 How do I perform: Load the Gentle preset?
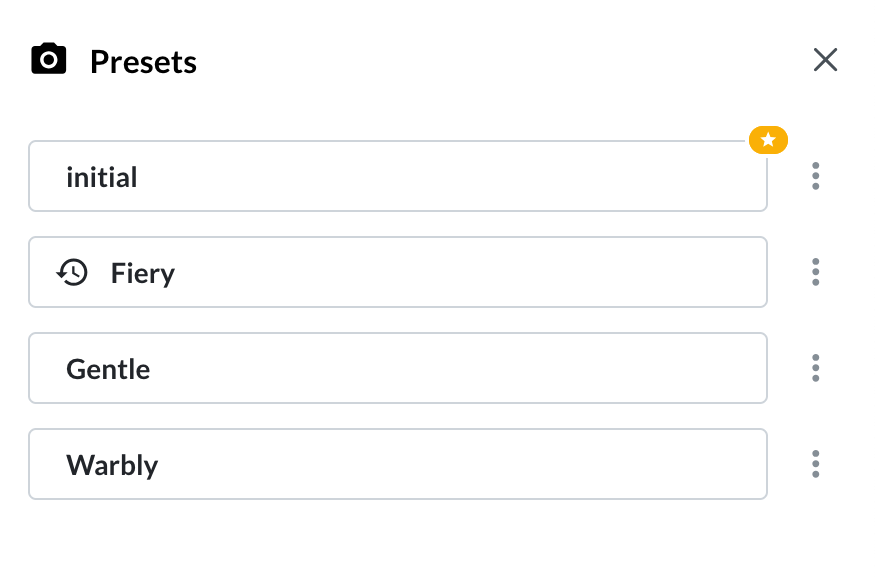(x=398, y=368)
